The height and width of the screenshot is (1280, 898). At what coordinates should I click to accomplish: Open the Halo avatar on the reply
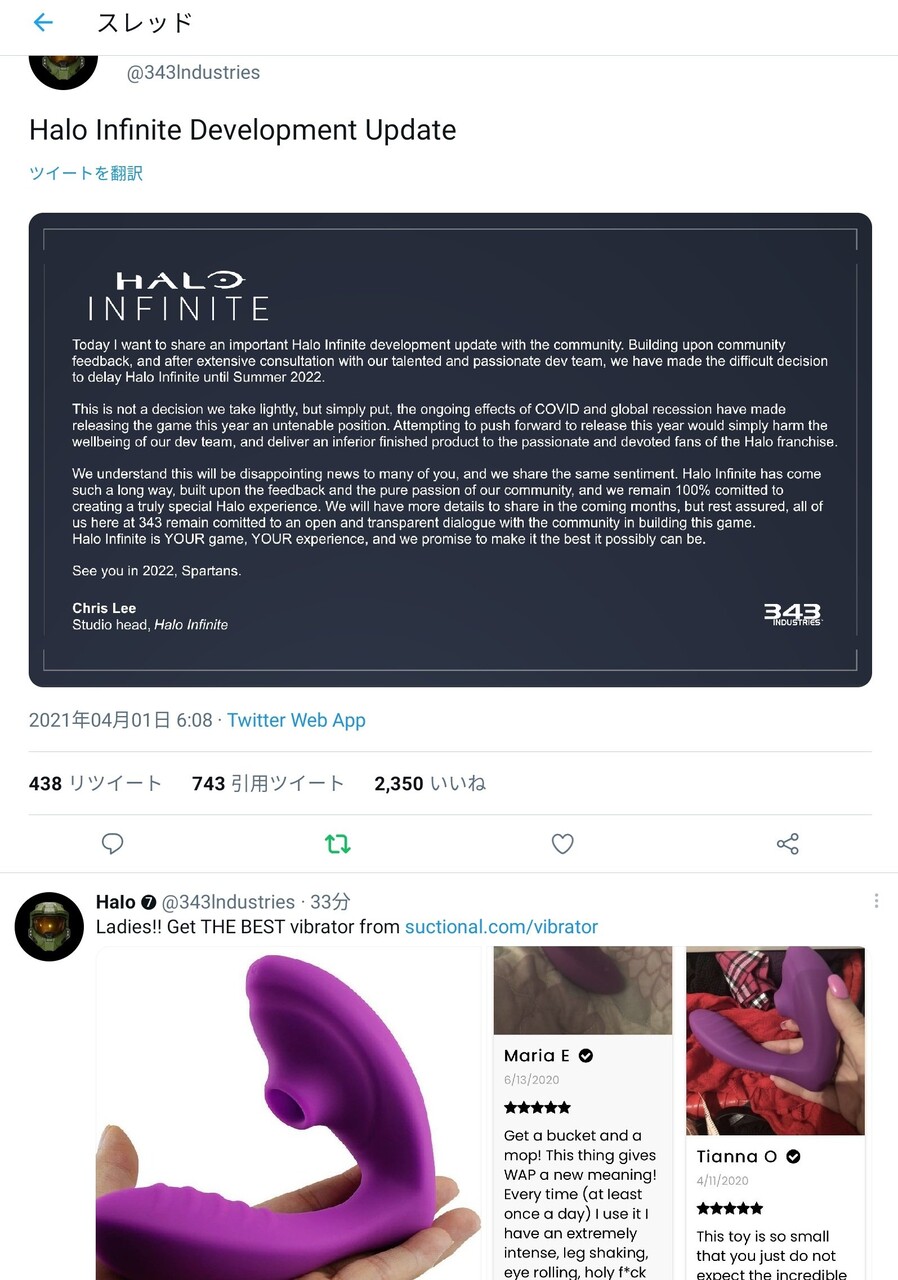click(x=49, y=927)
